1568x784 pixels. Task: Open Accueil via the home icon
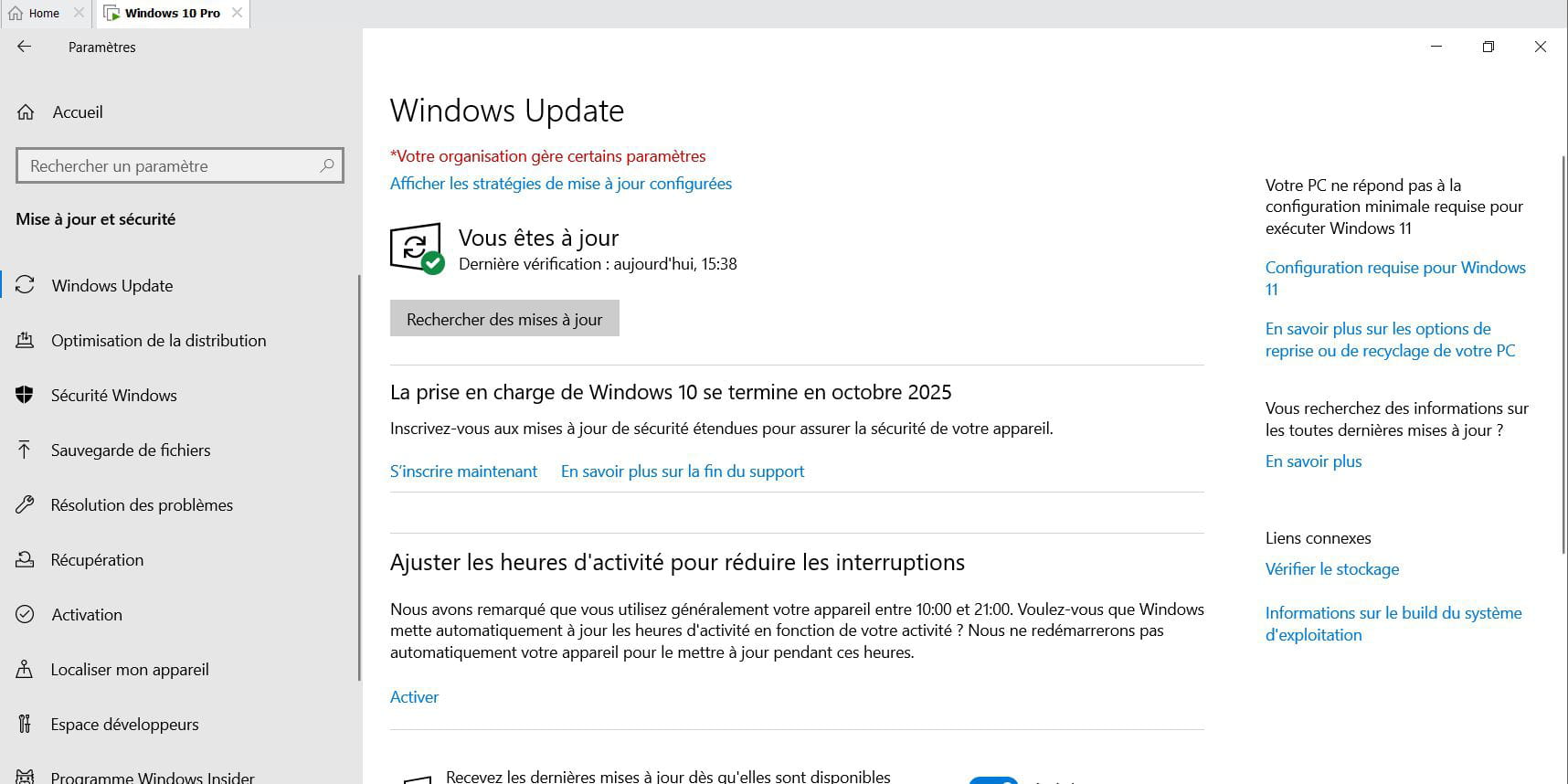point(26,112)
